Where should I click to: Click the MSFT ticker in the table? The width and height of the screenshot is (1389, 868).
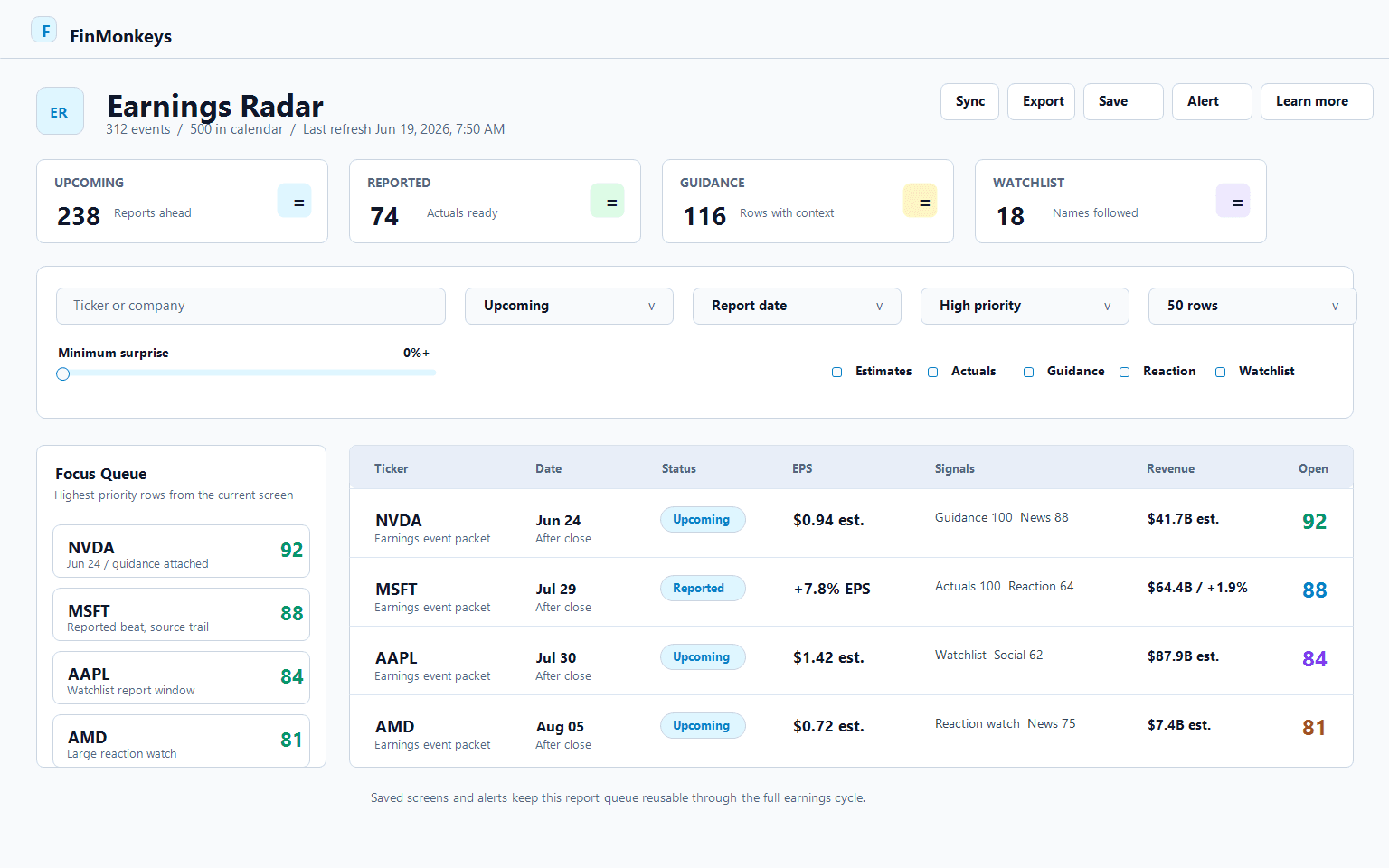pyautogui.click(x=396, y=590)
